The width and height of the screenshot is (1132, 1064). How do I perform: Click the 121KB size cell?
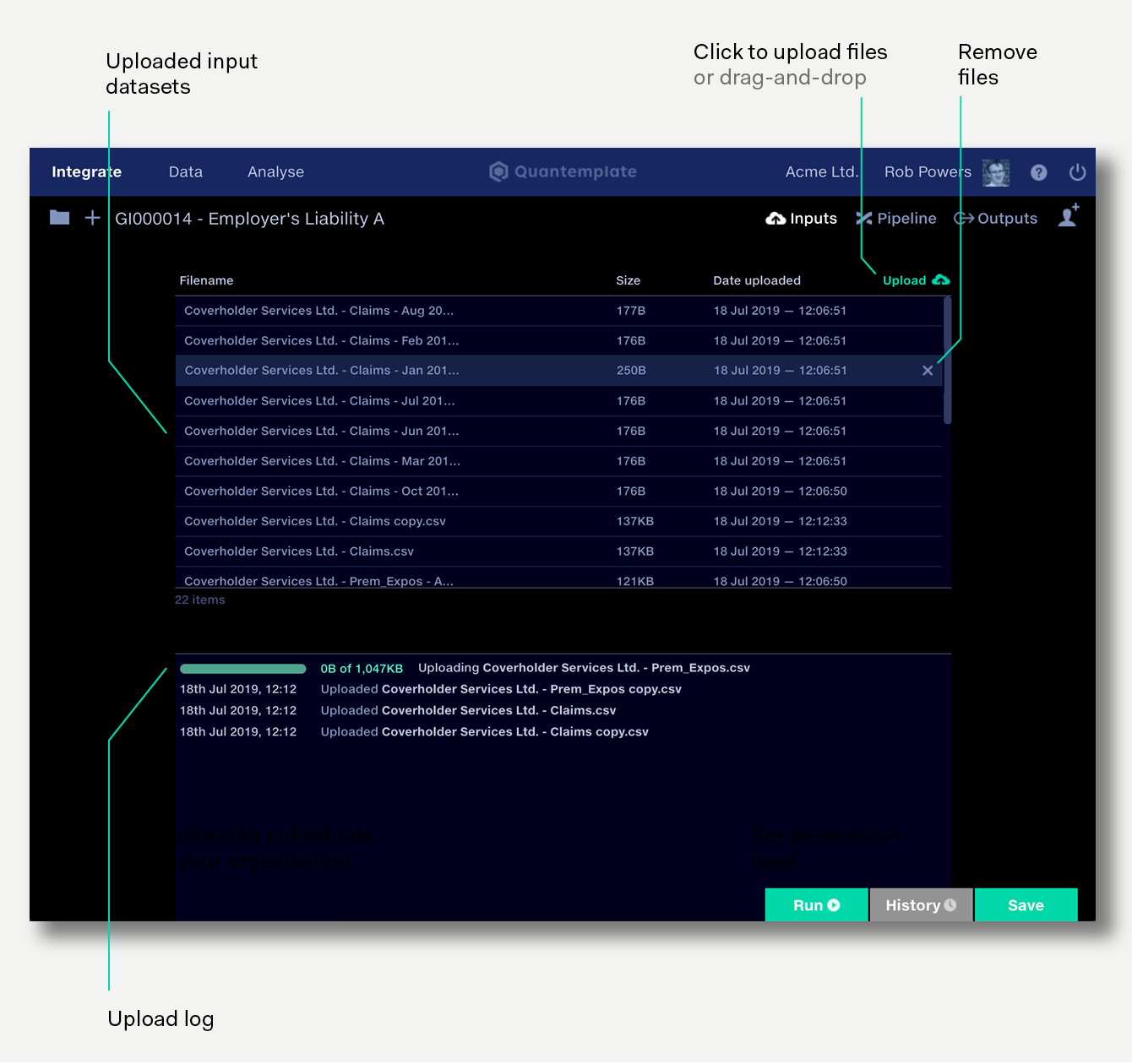point(635,581)
